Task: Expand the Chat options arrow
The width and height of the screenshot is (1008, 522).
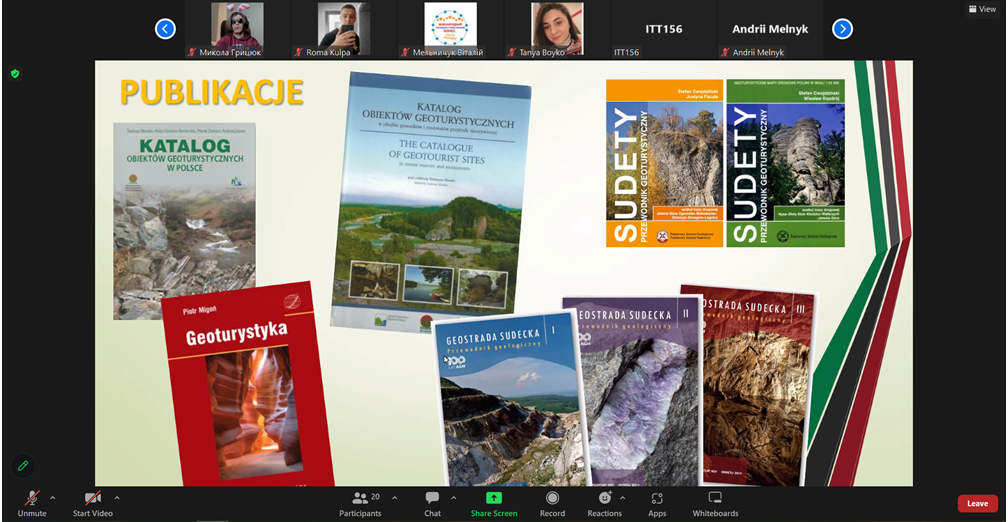Action: (454, 497)
